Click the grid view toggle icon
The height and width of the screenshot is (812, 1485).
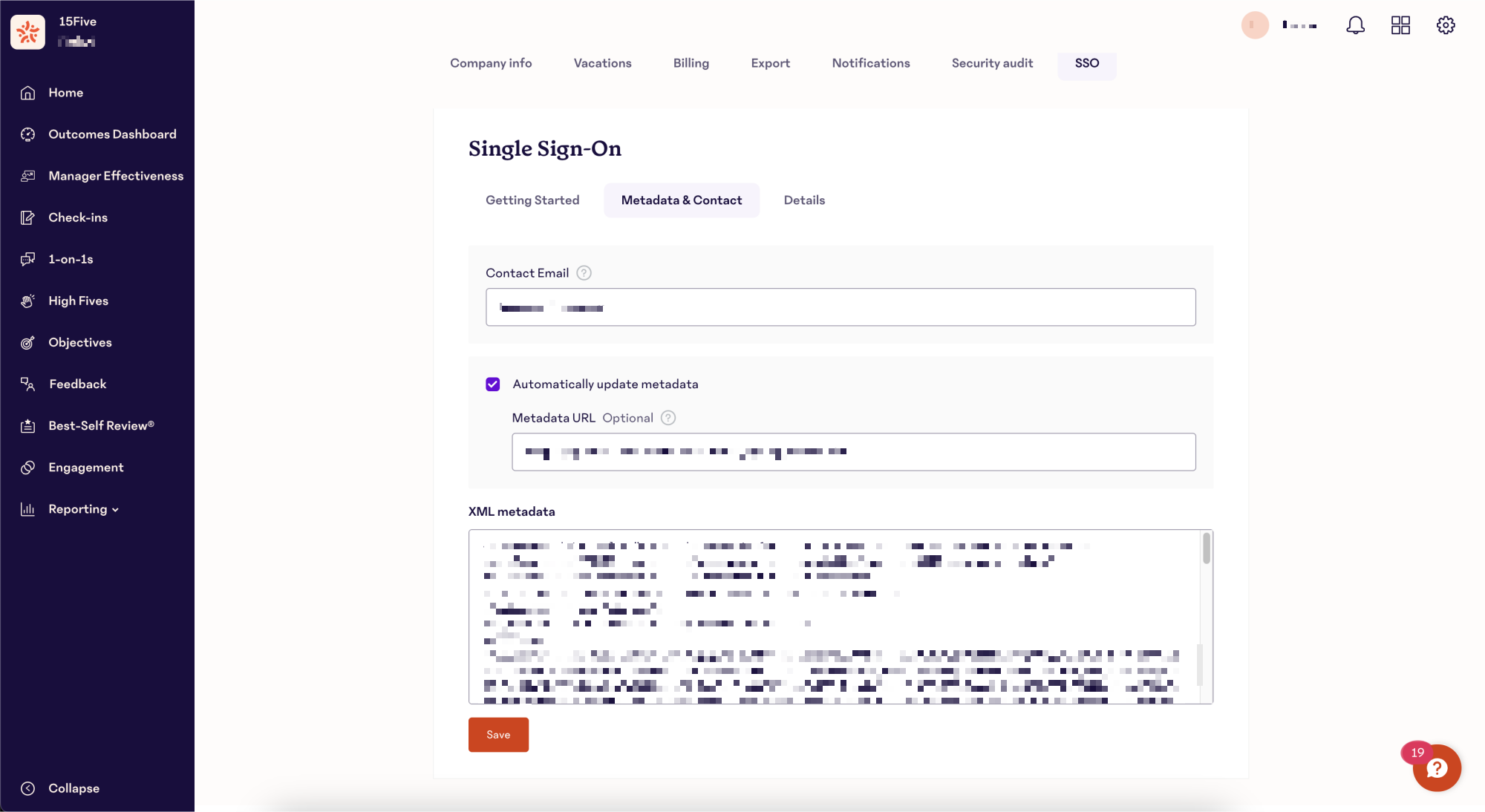click(x=1400, y=25)
